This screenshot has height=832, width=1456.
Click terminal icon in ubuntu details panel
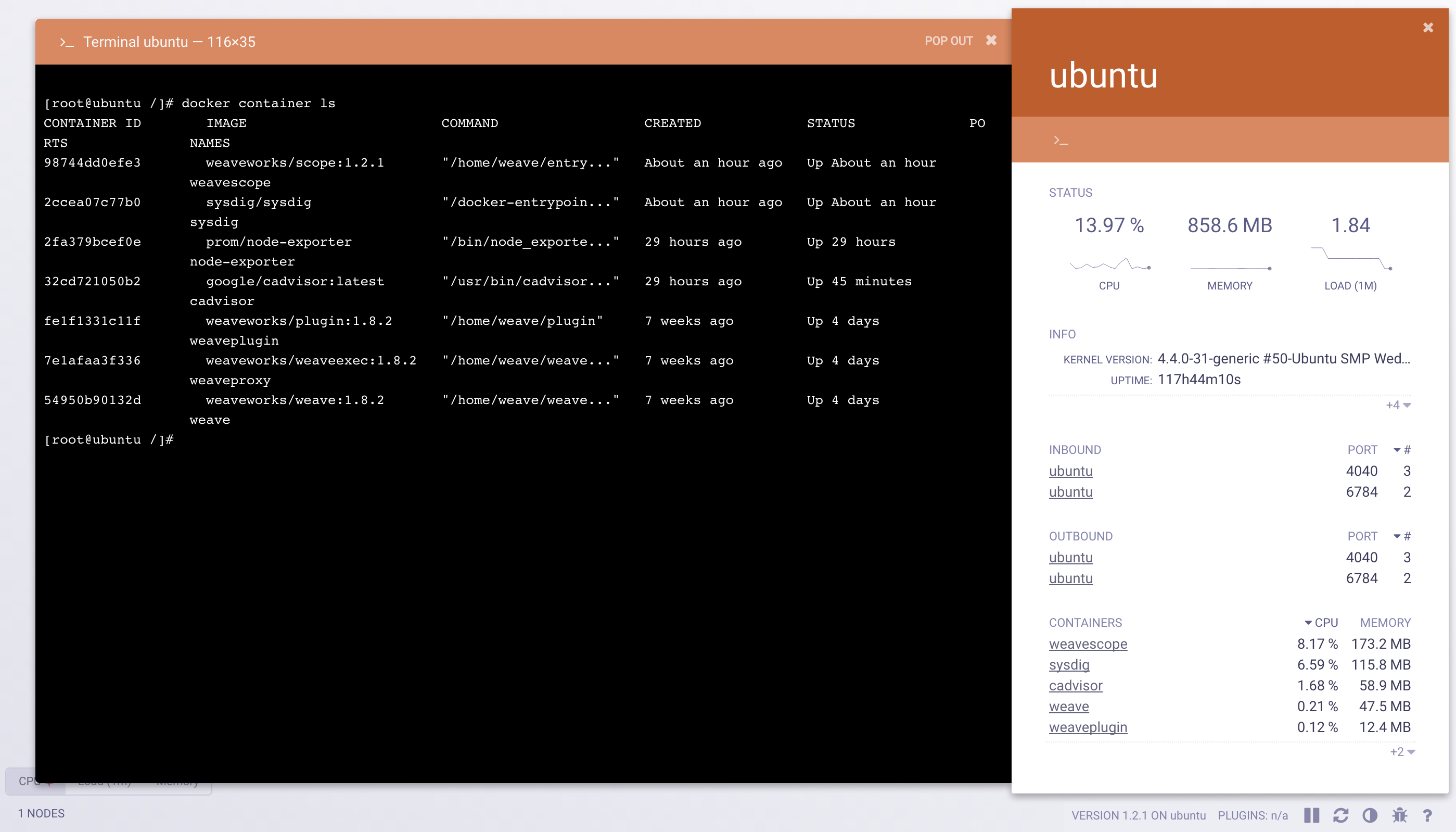pyautogui.click(x=1061, y=140)
